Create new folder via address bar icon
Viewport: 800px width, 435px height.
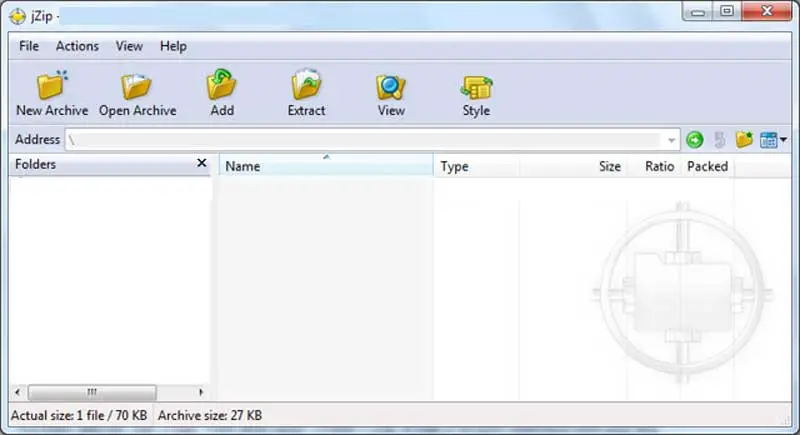coord(744,139)
